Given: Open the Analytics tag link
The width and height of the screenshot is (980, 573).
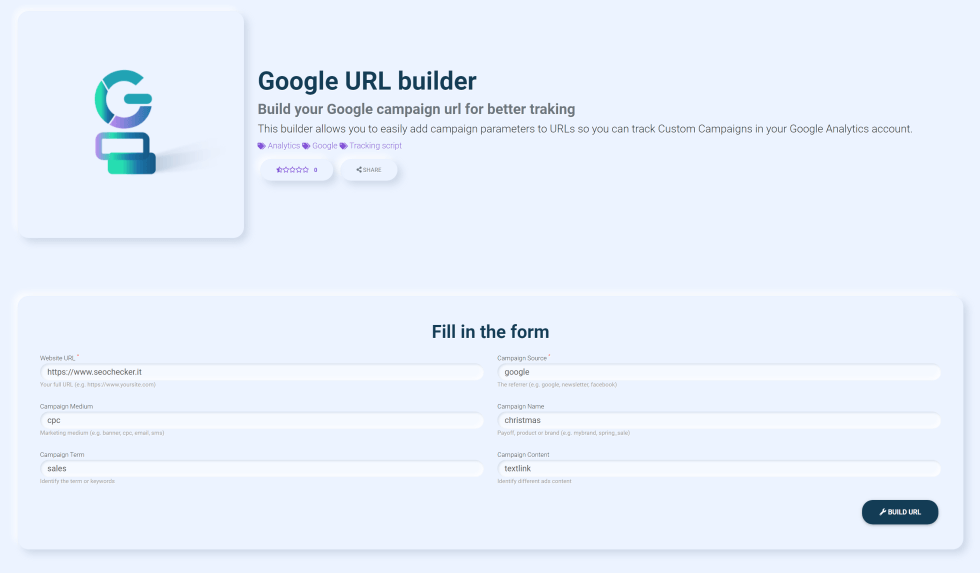Looking at the screenshot, I should coord(284,146).
